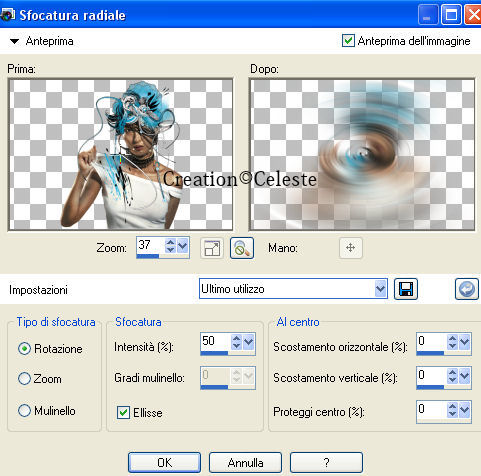Open Proteggi centro slider dropdown arrow
Image resolution: width=481 pixels, height=476 pixels.
click(x=464, y=410)
